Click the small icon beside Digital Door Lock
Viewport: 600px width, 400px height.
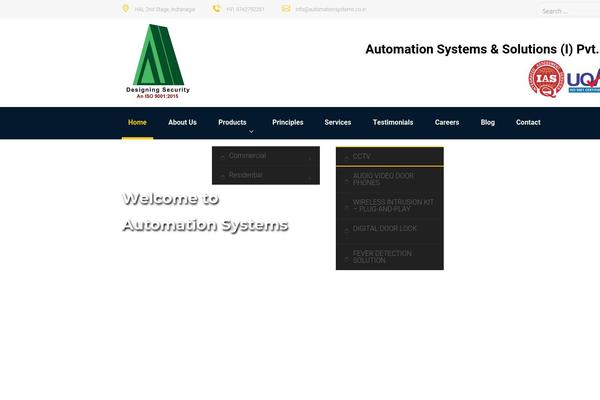346,230
